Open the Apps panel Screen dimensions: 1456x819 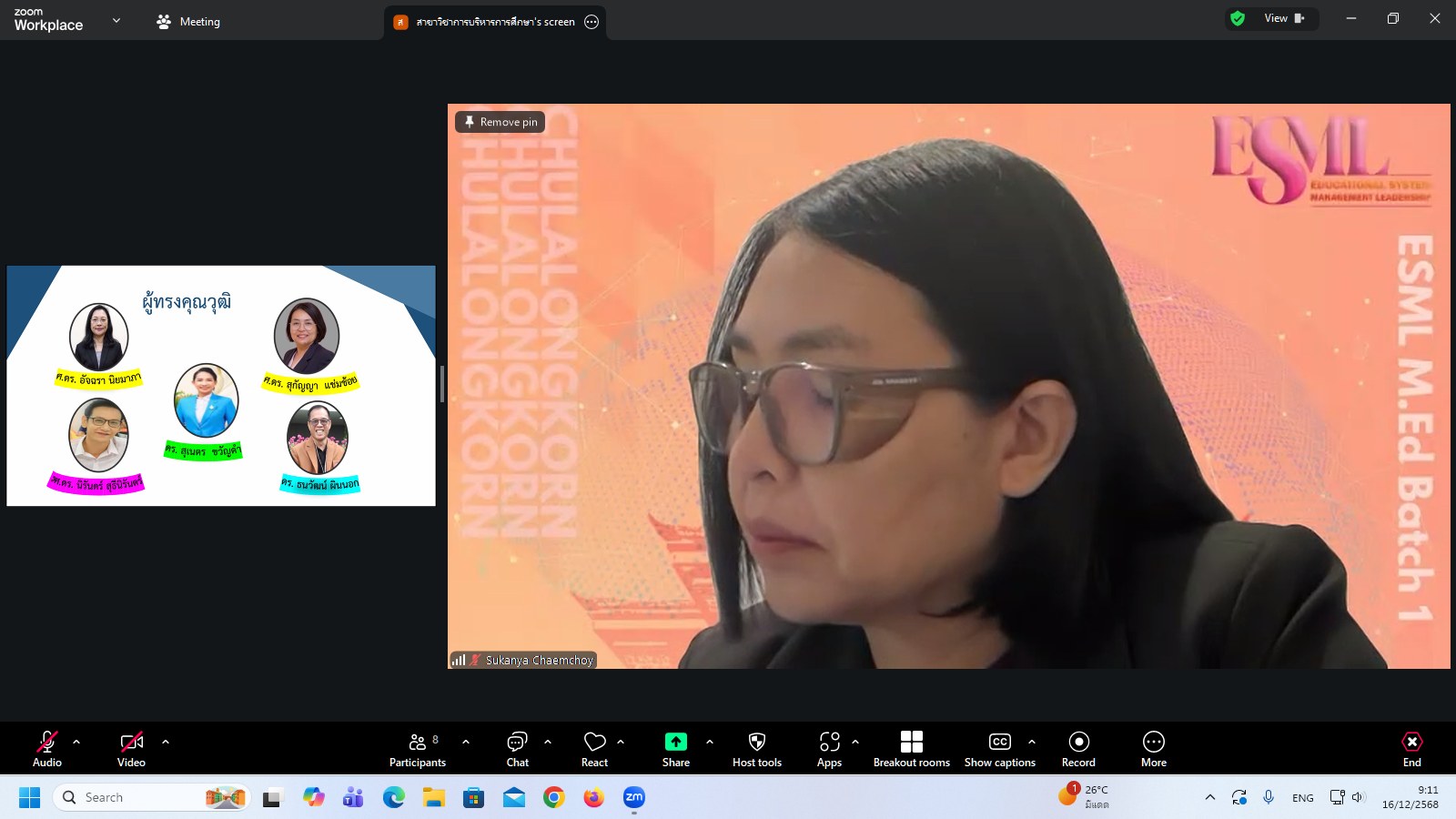pos(829,750)
